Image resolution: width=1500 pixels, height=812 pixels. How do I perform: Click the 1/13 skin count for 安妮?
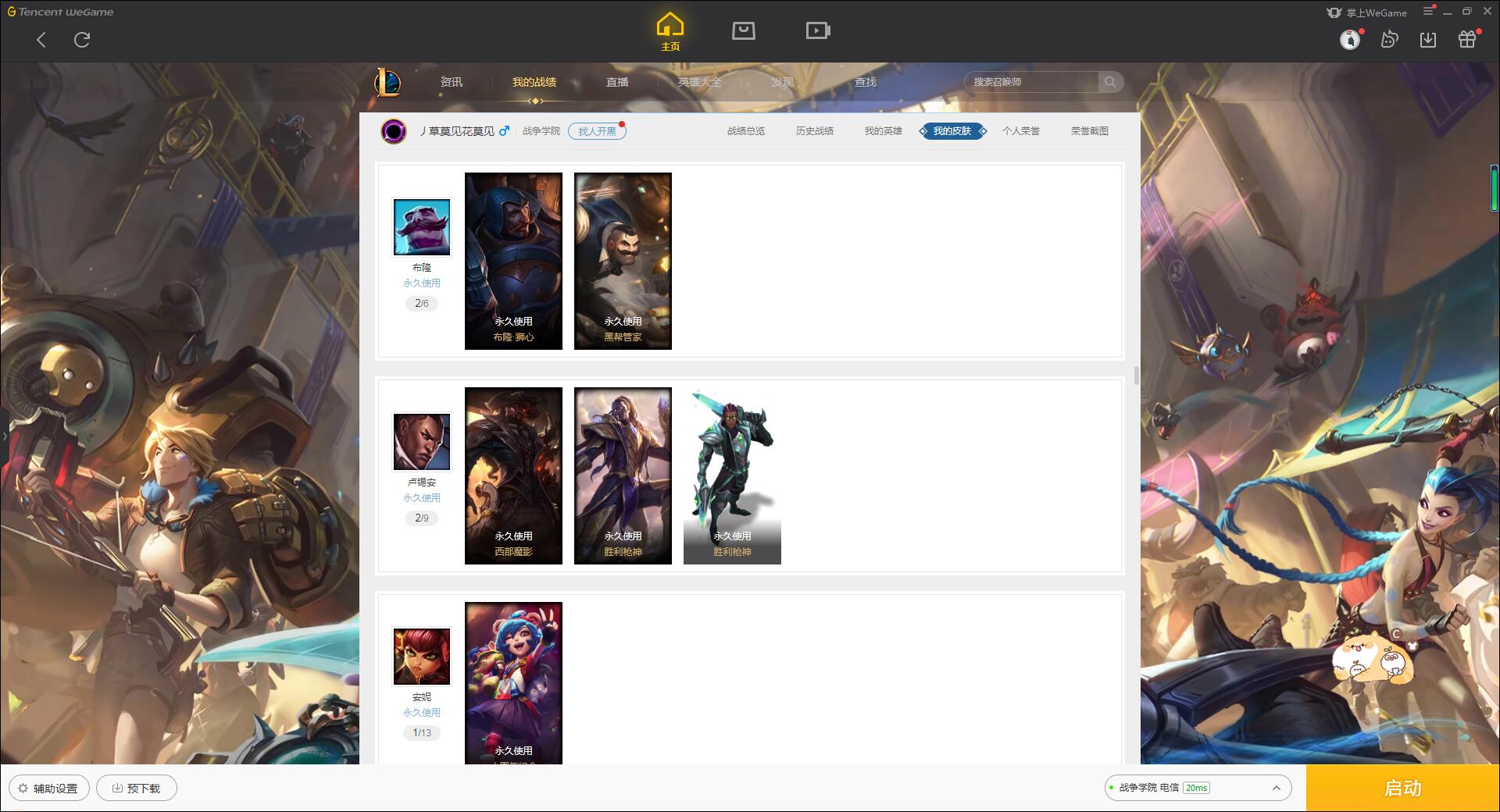coord(422,733)
